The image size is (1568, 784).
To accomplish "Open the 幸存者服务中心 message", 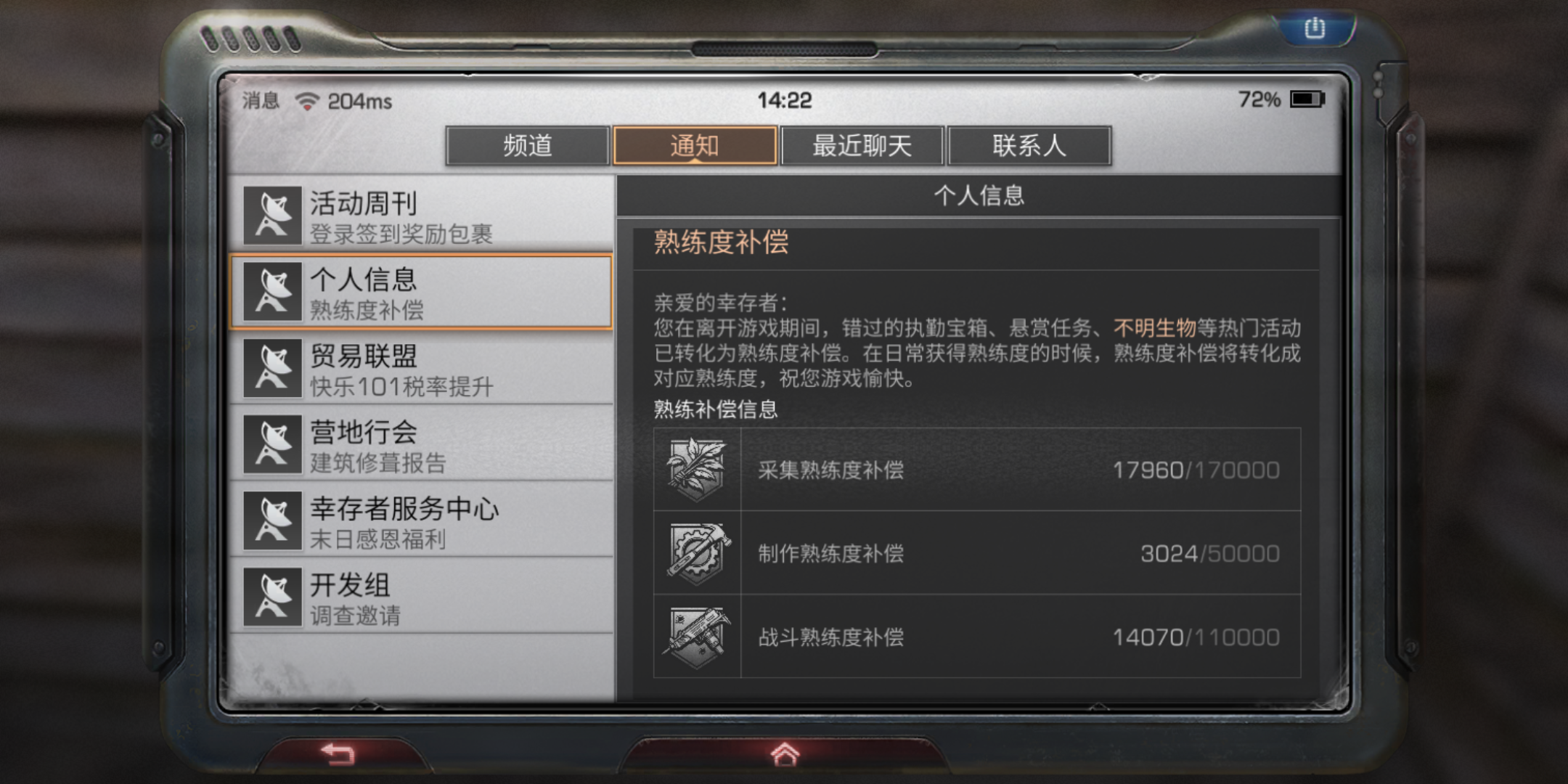I will click(421, 520).
